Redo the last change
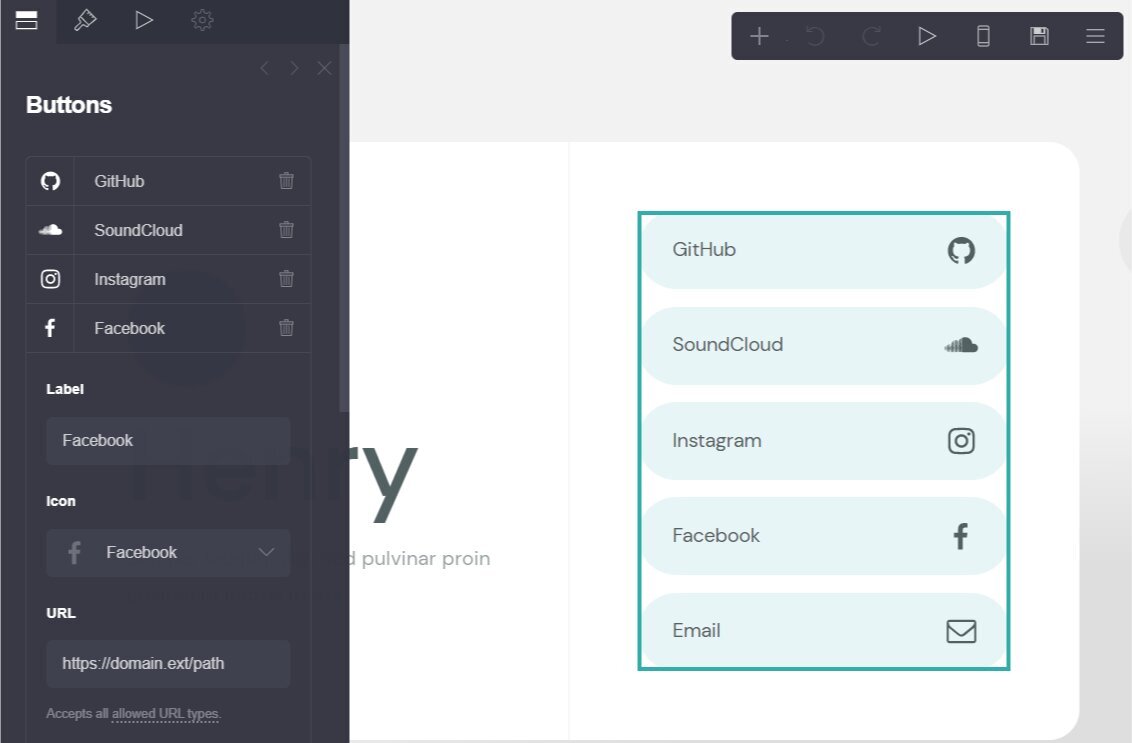 click(871, 36)
